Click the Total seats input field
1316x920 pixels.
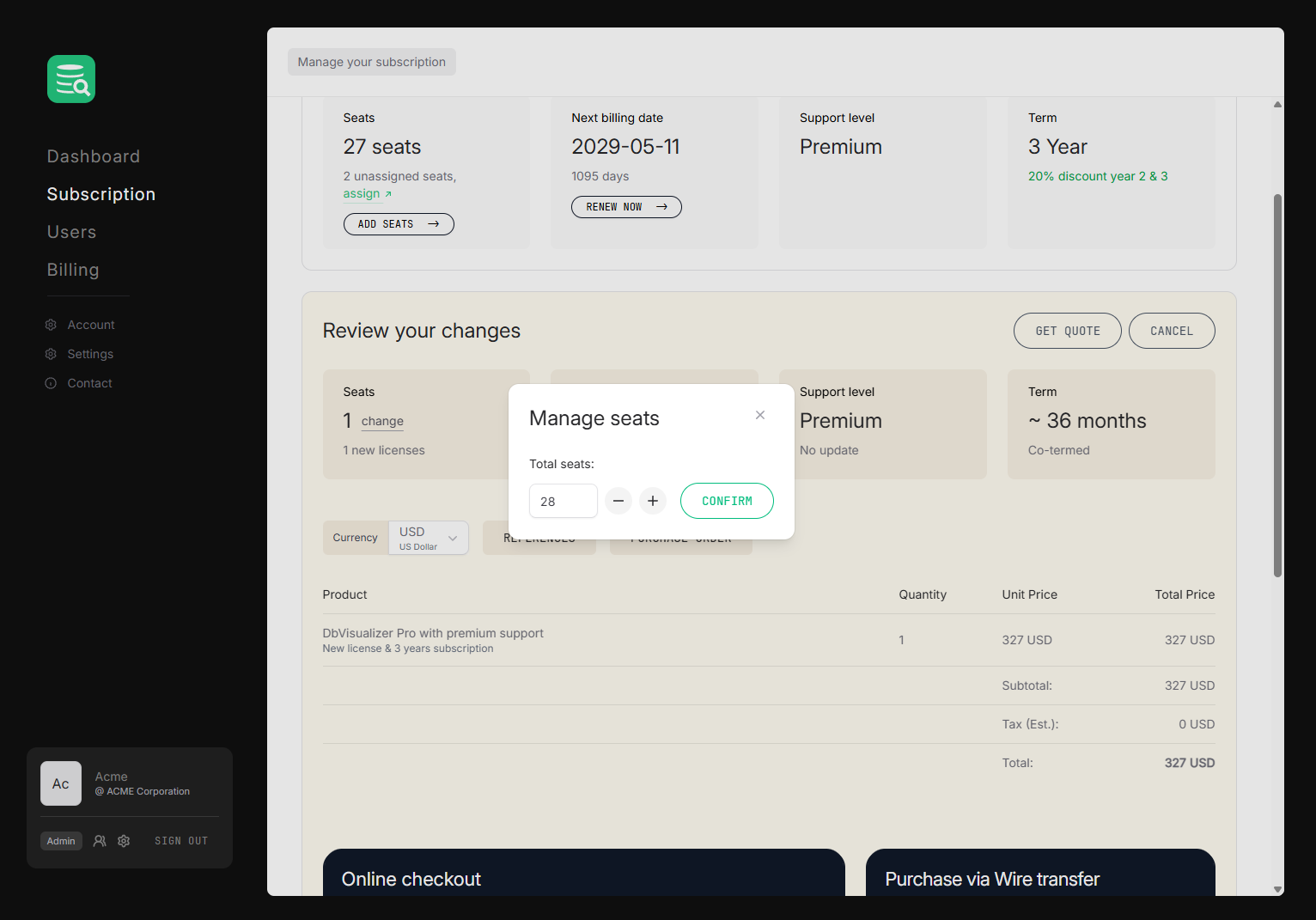564,501
